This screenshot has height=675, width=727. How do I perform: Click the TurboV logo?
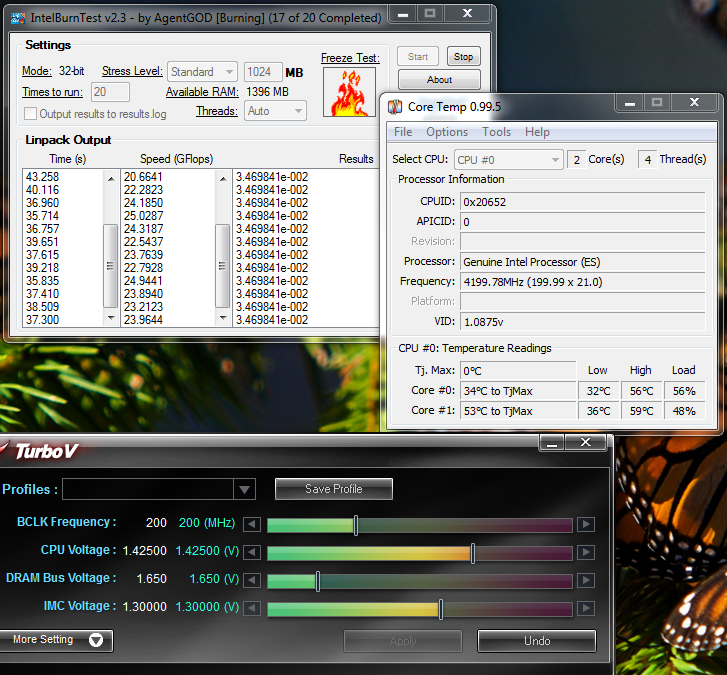tap(45, 451)
